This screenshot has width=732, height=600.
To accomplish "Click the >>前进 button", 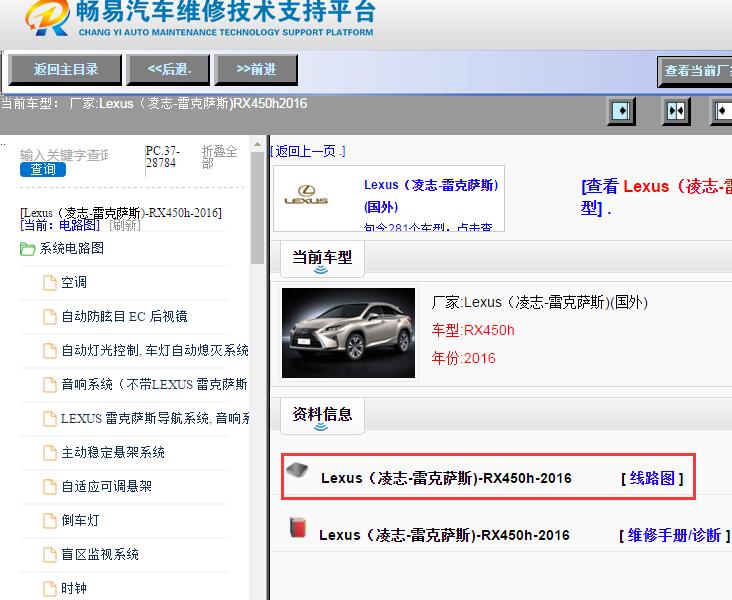I will pos(256,70).
